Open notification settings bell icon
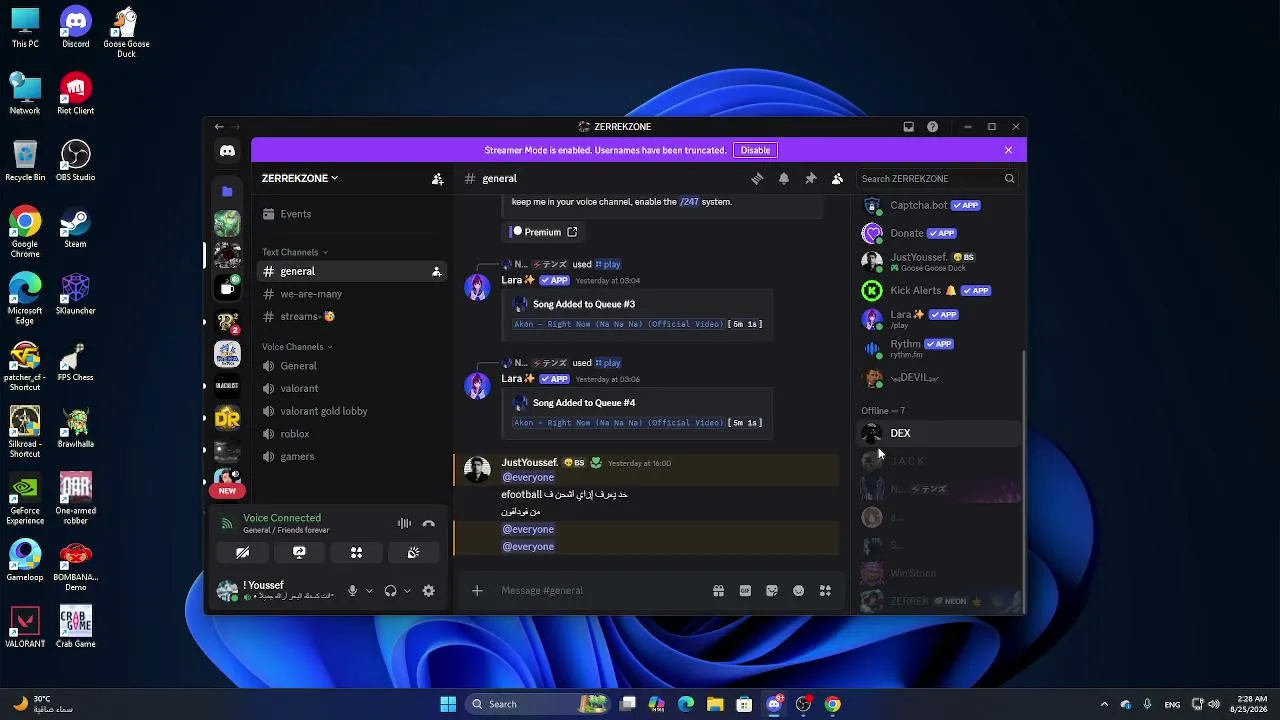The width and height of the screenshot is (1280, 720). 784,178
